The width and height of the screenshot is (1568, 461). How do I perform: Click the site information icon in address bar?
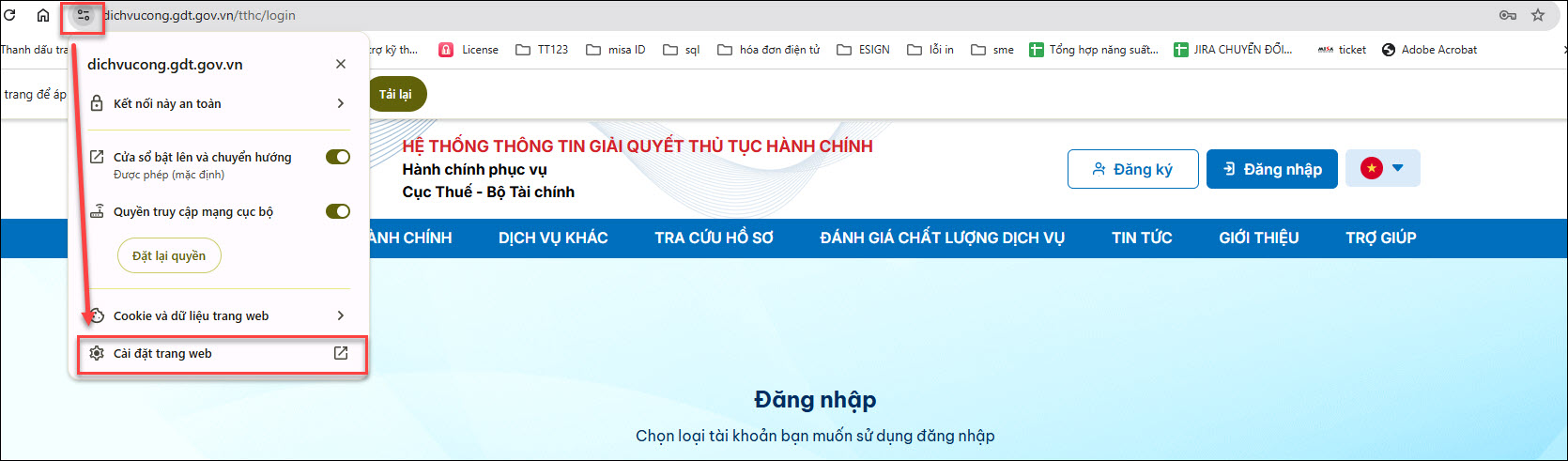click(84, 15)
